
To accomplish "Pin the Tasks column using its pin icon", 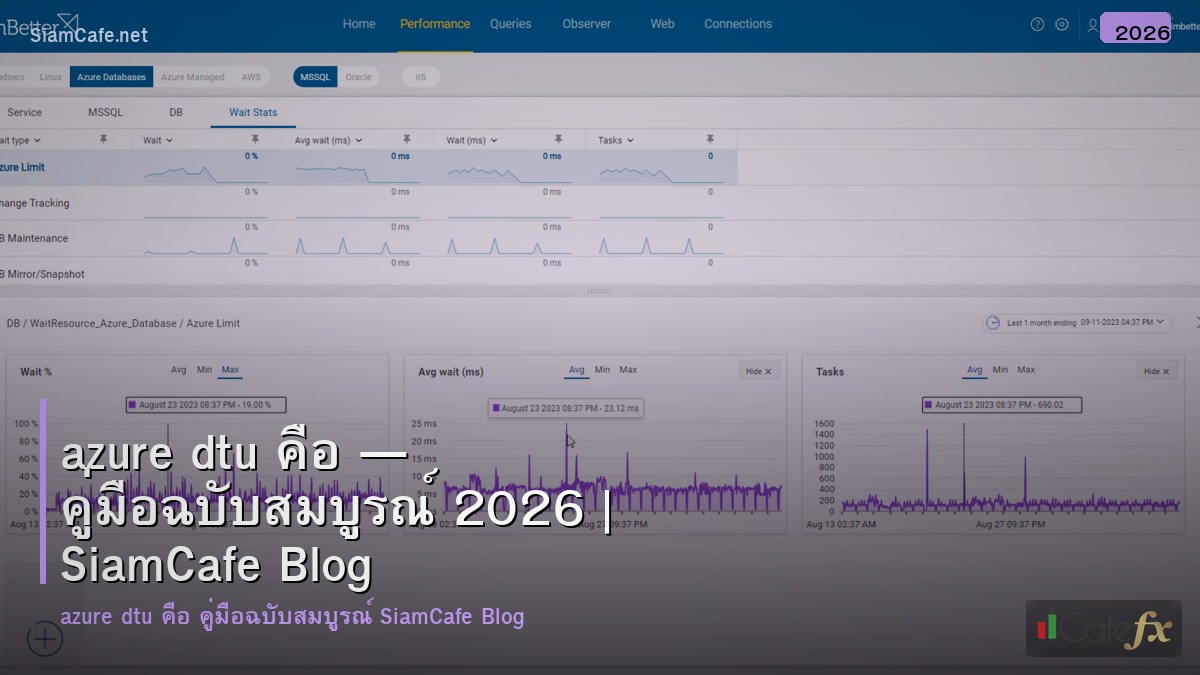I will pyautogui.click(x=710, y=139).
